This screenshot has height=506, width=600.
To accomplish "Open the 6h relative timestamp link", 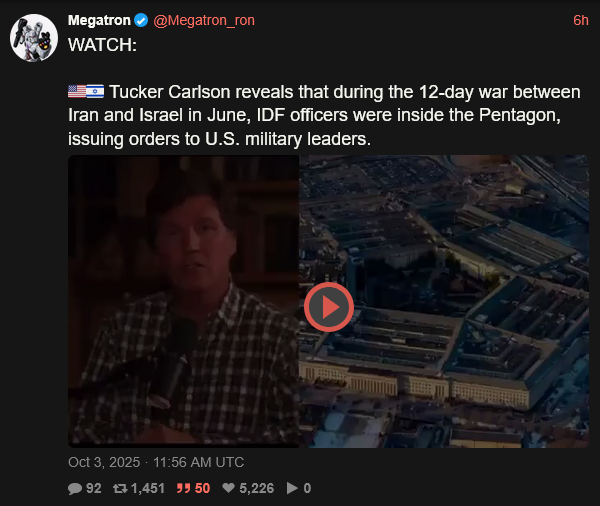I will pyautogui.click(x=580, y=20).
